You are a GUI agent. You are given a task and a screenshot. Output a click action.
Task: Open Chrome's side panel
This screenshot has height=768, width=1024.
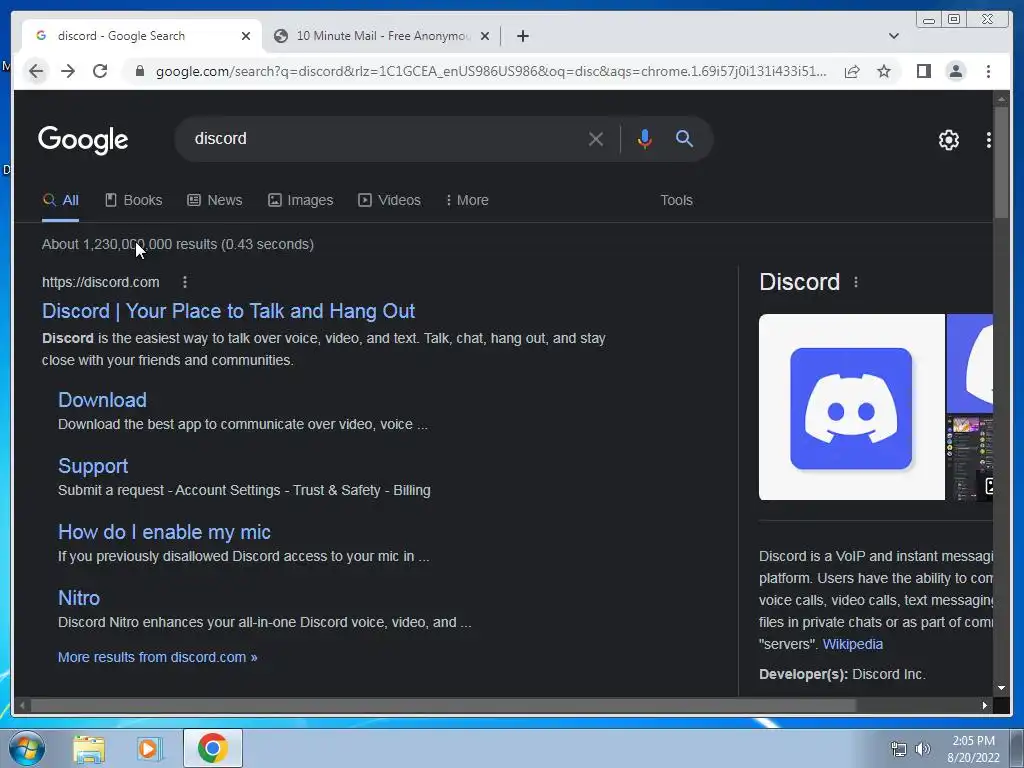923,71
